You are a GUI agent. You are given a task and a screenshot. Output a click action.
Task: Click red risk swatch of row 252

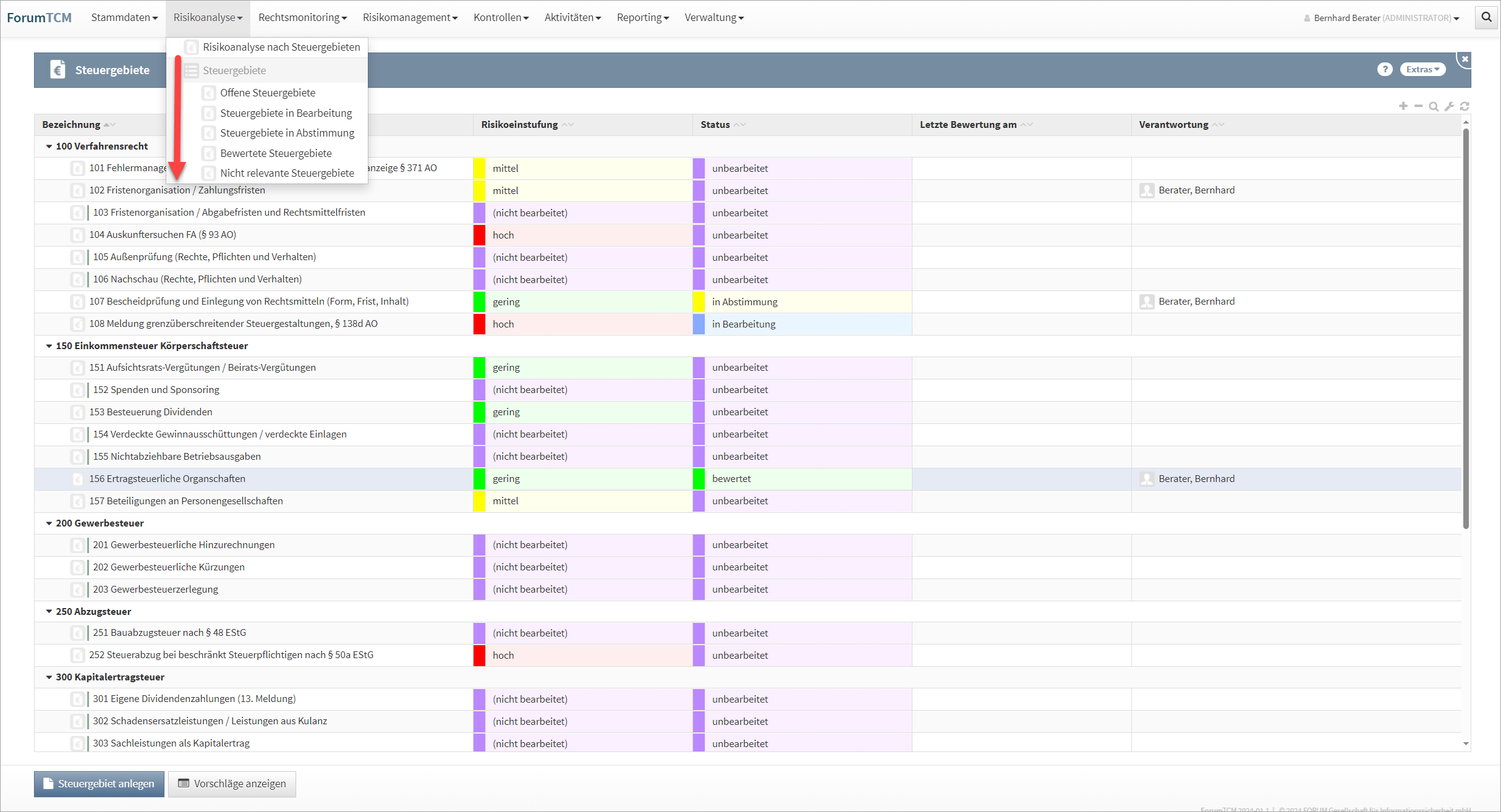(479, 655)
